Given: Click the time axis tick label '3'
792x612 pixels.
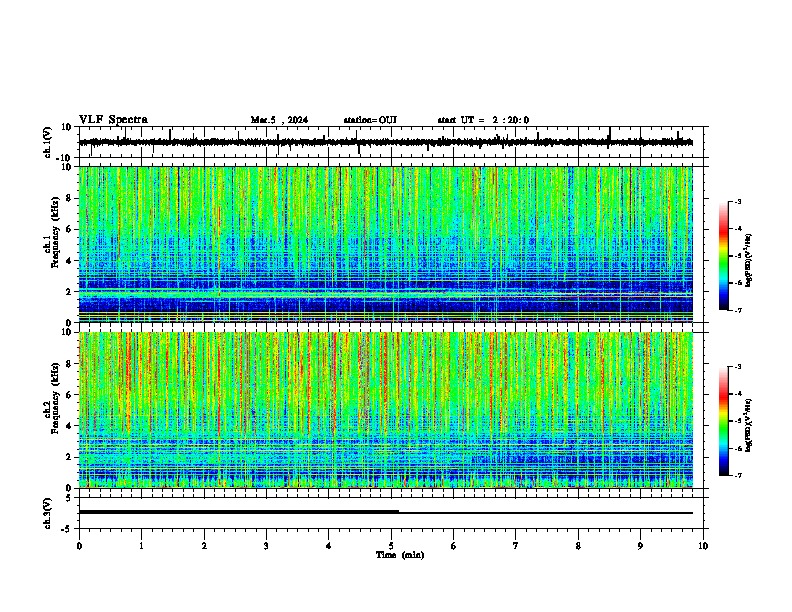Looking at the screenshot, I should tap(266, 546).
